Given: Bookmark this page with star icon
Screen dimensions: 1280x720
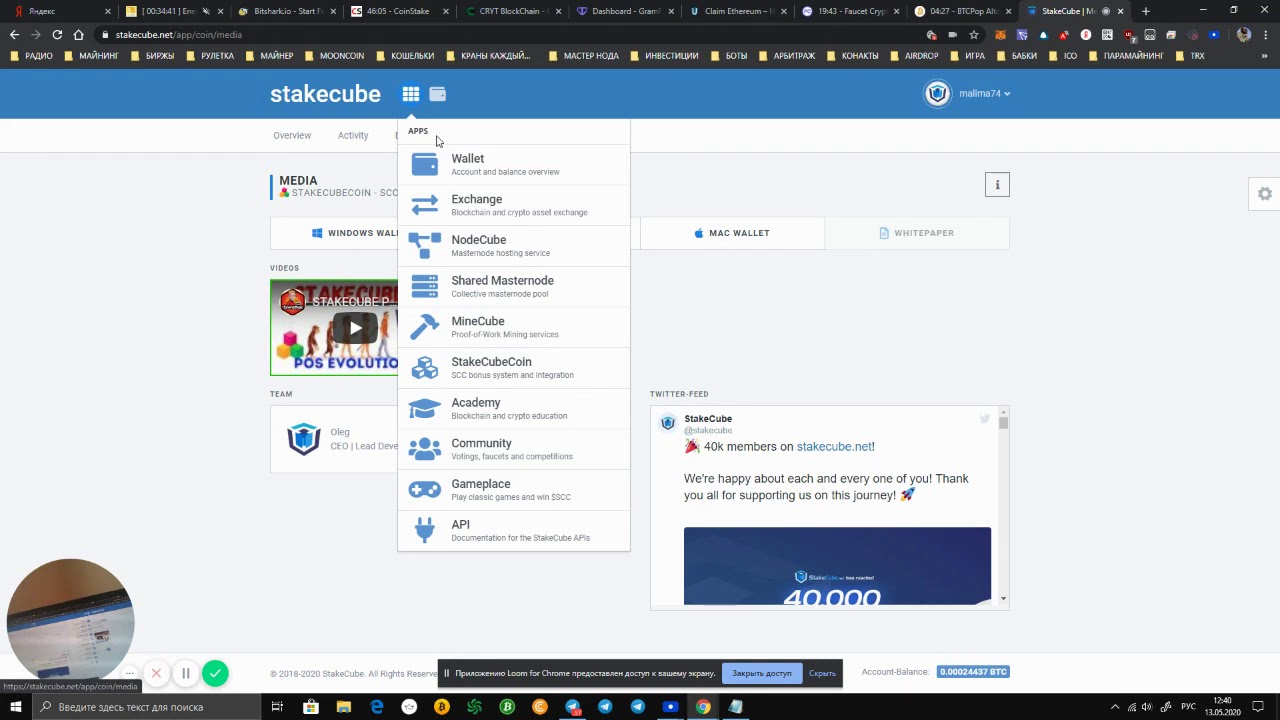Looking at the screenshot, I should point(974,34).
